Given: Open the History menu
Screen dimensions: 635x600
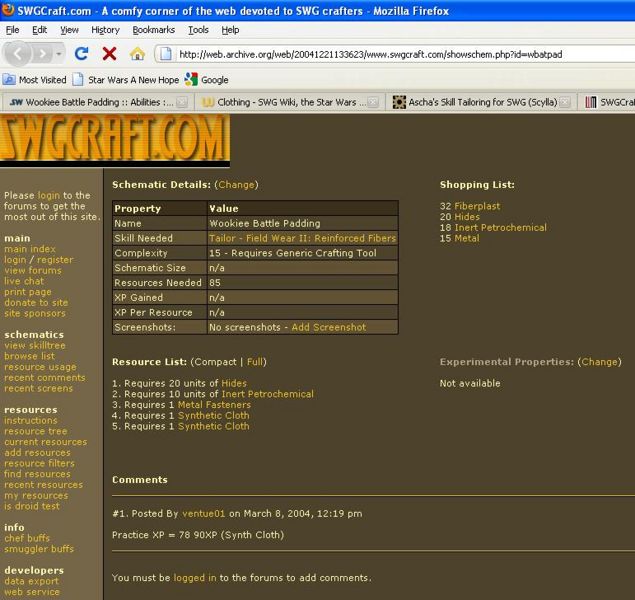Looking at the screenshot, I should [x=105, y=30].
